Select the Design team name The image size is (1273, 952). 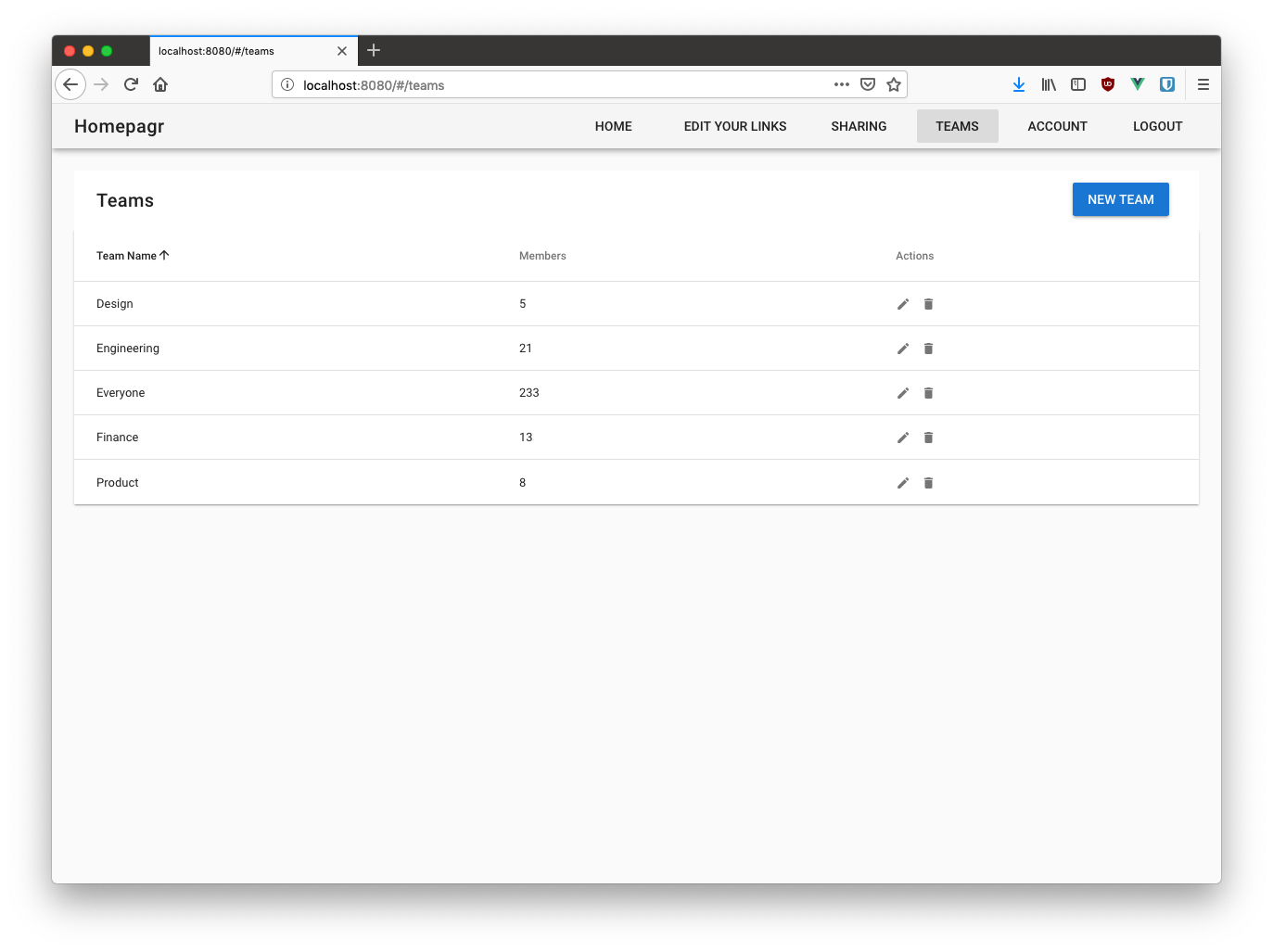click(x=115, y=304)
